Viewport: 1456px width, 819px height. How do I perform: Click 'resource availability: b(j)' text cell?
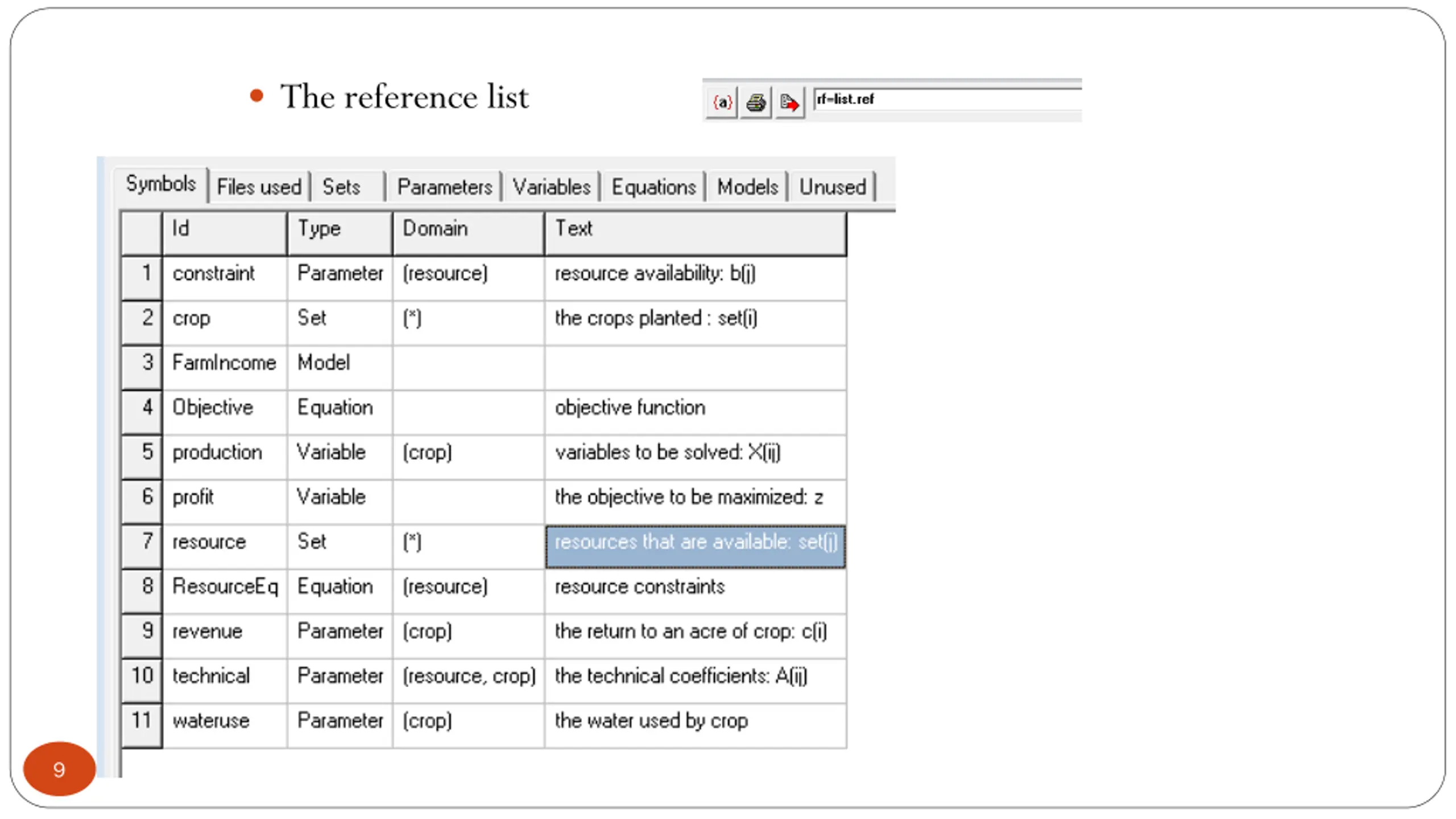click(x=696, y=278)
